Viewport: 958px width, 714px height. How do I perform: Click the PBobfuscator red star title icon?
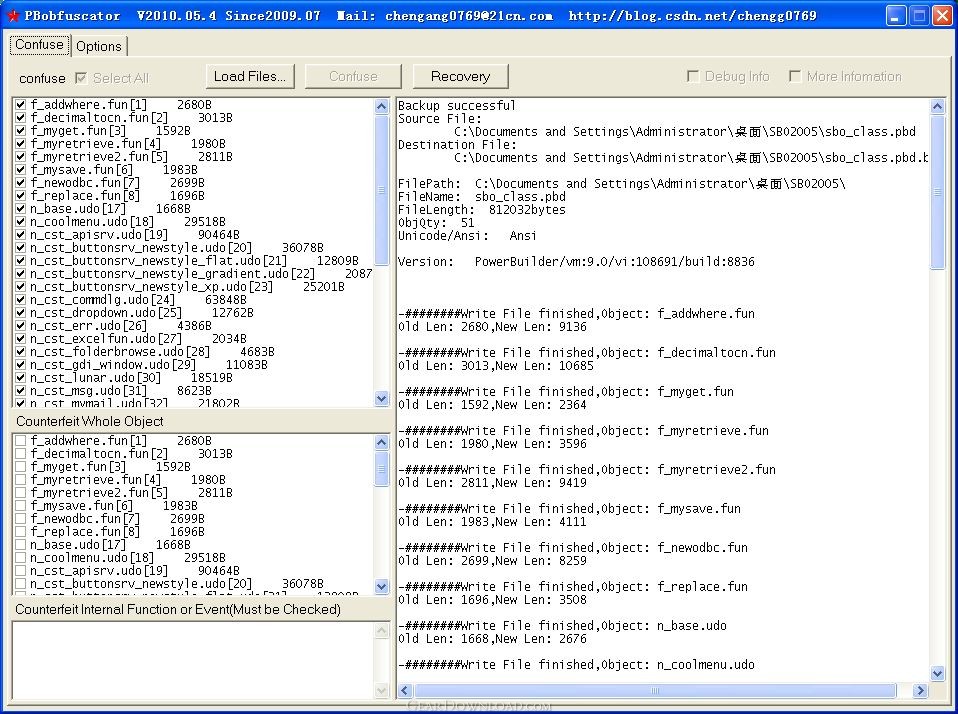(x=13, y=16)
